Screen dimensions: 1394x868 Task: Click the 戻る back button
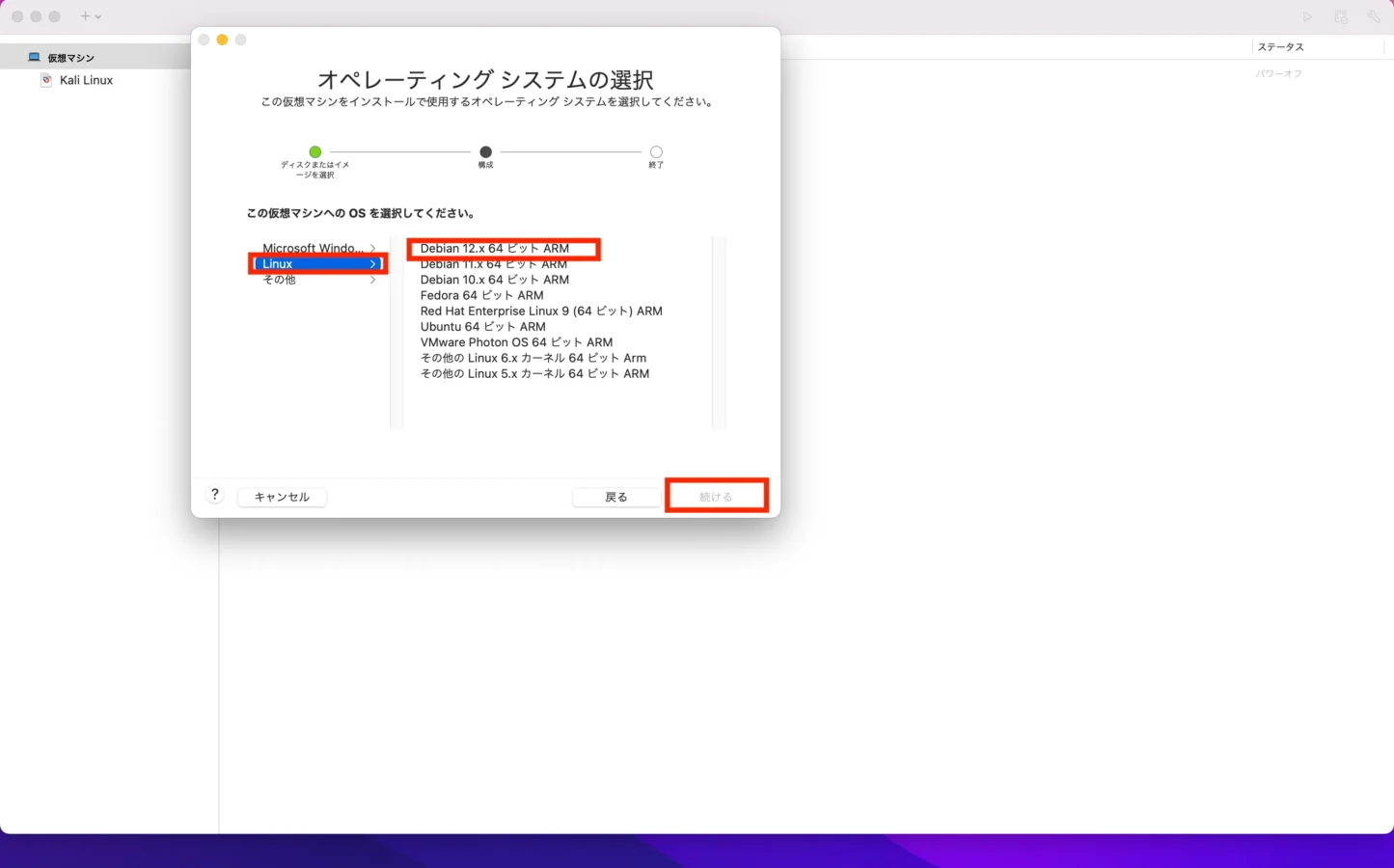[x=616, y=497]
